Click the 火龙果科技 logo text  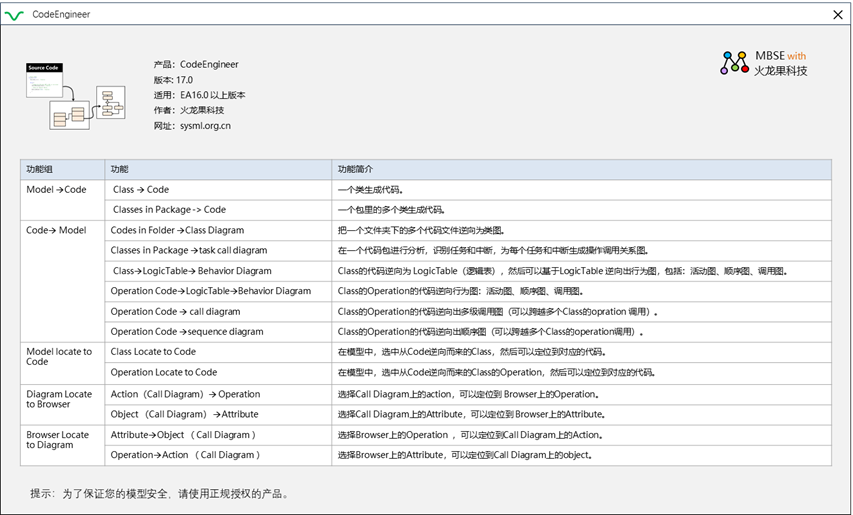click(x=781, y=71)
